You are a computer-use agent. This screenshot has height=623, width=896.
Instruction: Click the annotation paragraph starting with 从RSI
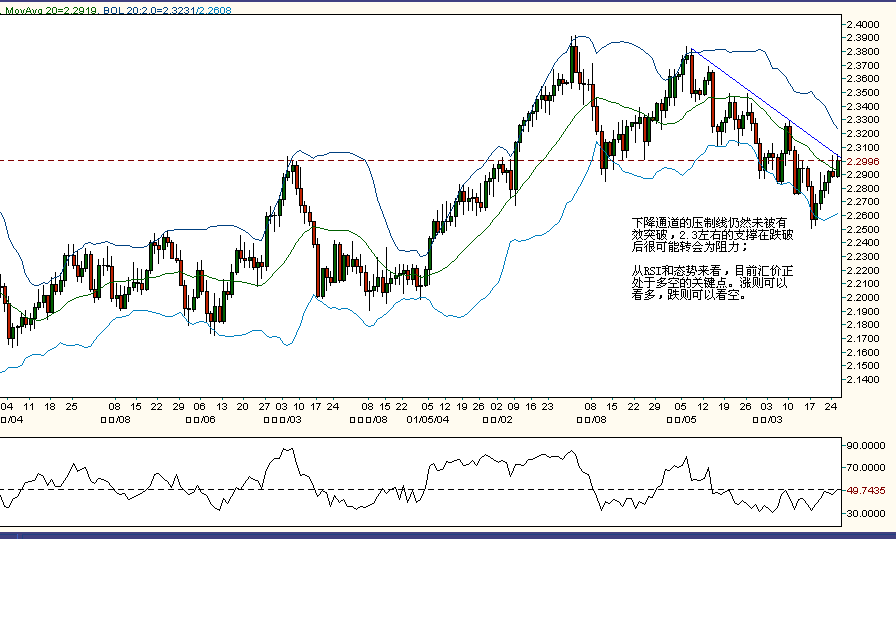[712, 283]
